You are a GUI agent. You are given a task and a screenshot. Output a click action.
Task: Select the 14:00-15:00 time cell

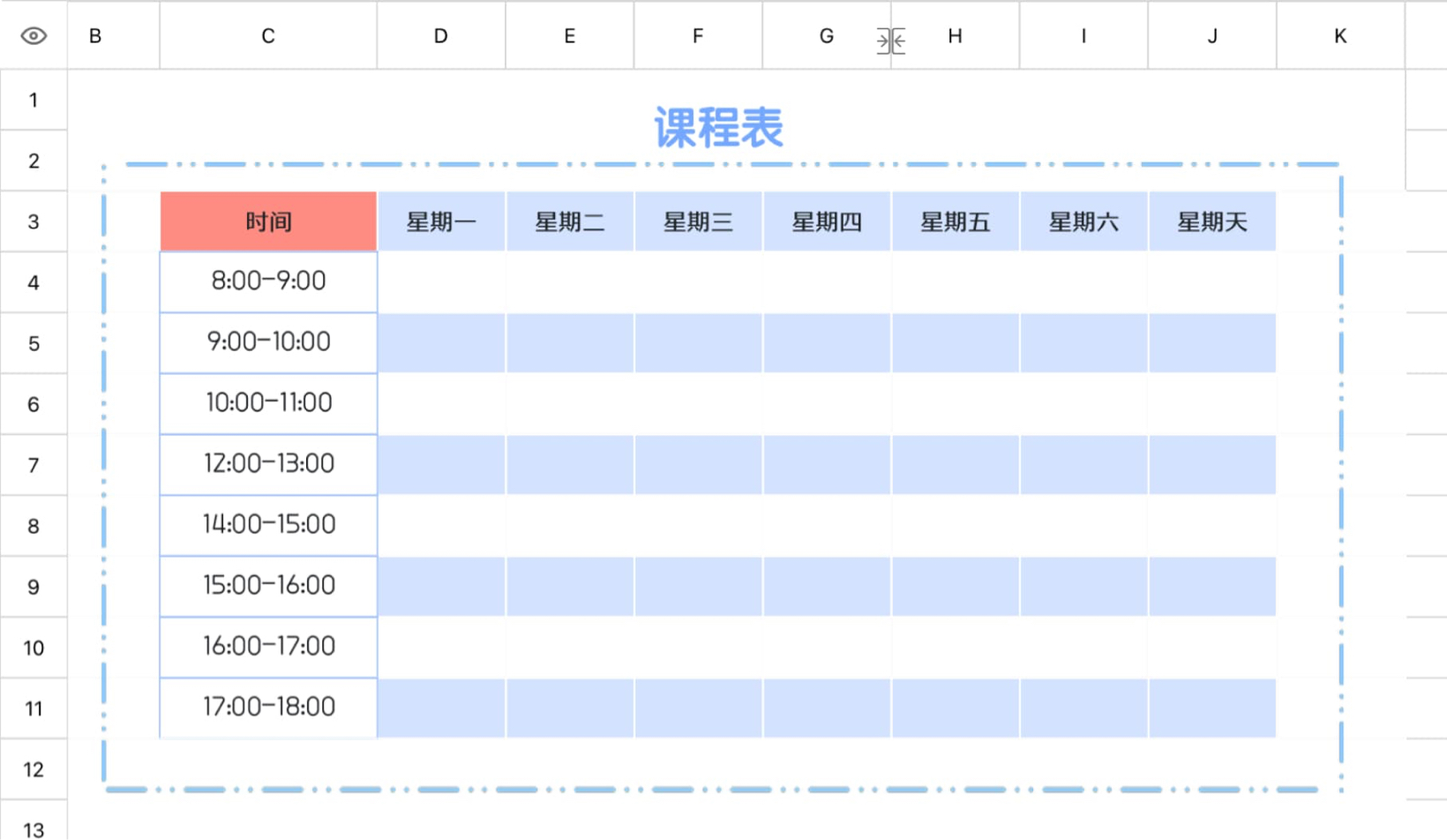click(268, 526)
